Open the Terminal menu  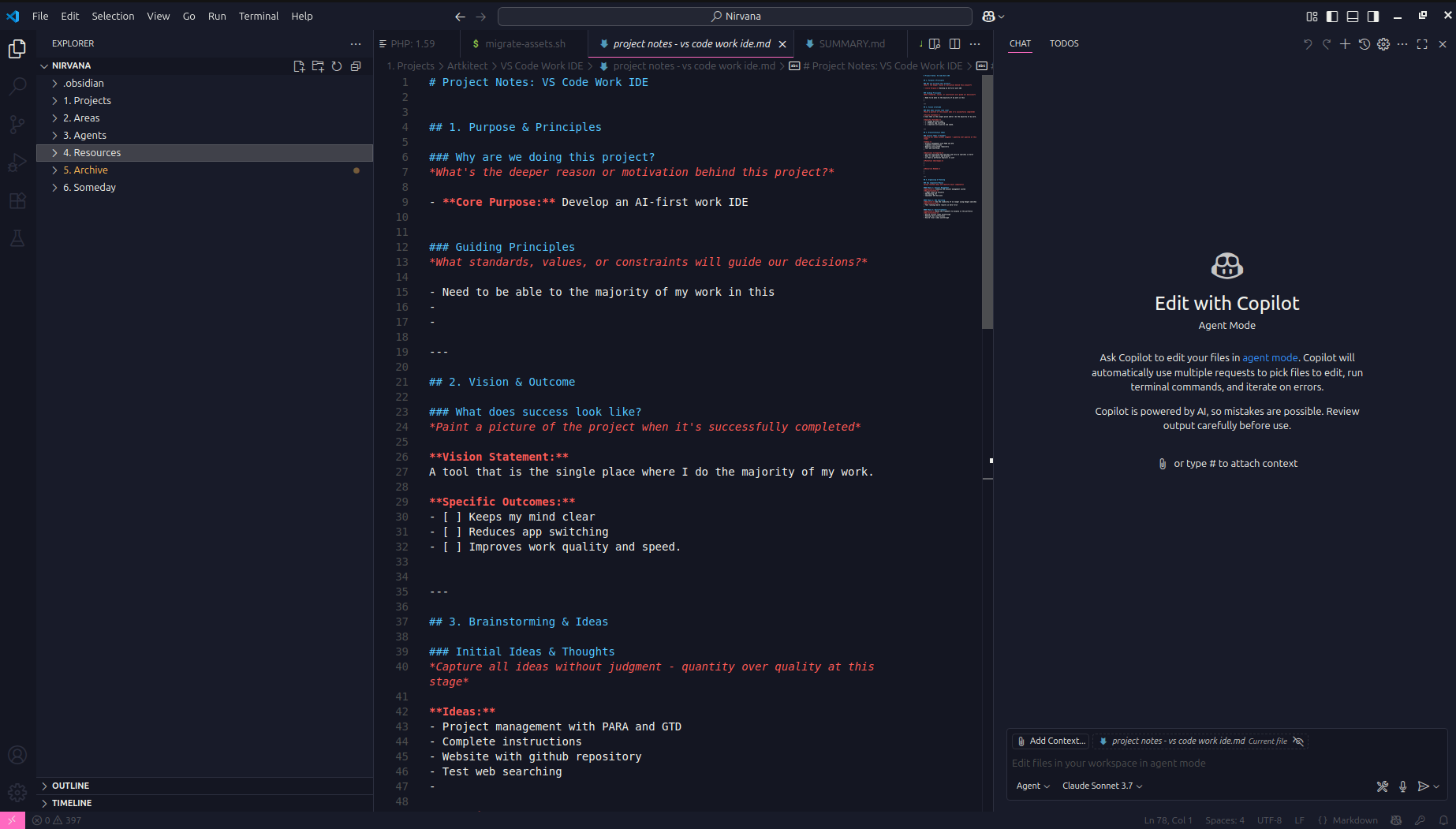tap(259, 16)
